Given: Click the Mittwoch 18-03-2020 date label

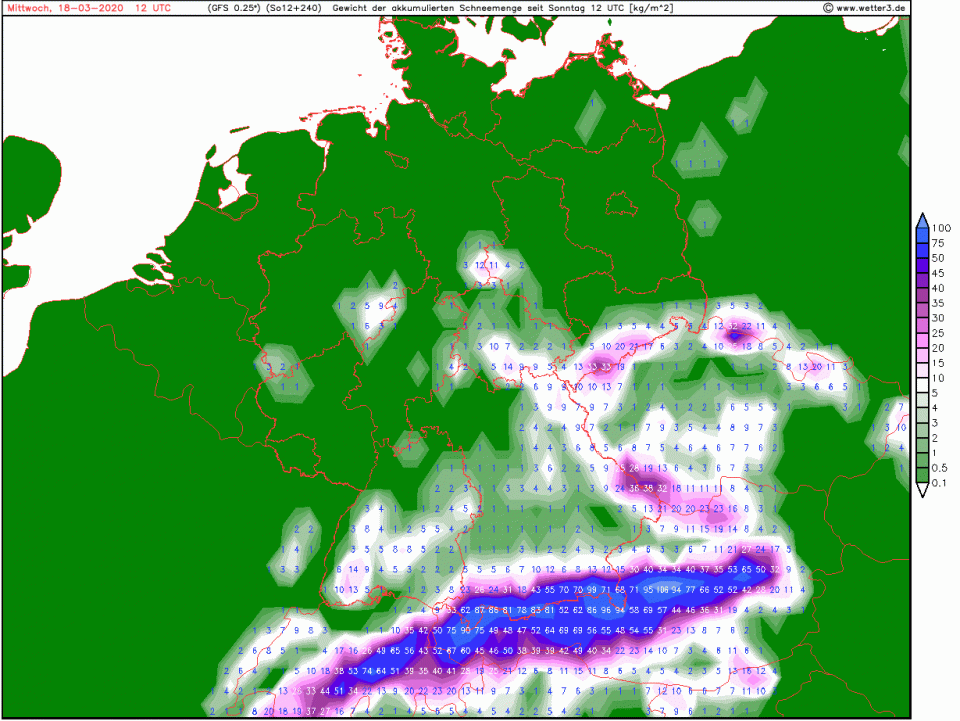Looking at the screenshot, I should [x=66, y=8].
